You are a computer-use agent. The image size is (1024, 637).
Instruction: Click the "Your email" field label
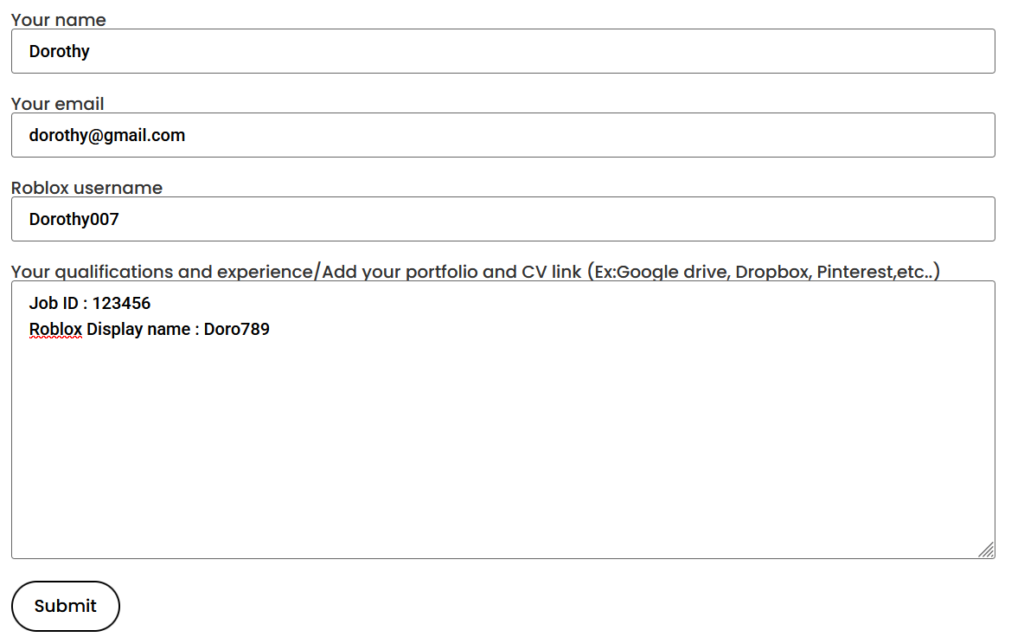tap(57, 104)
